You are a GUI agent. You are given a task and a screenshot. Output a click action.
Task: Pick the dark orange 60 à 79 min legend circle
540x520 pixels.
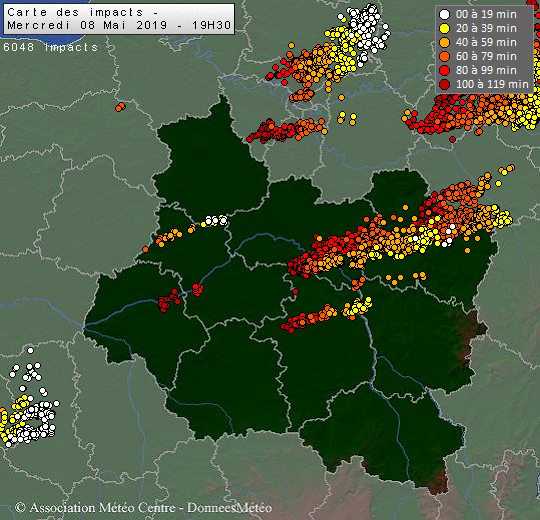(x=445, y=56)
